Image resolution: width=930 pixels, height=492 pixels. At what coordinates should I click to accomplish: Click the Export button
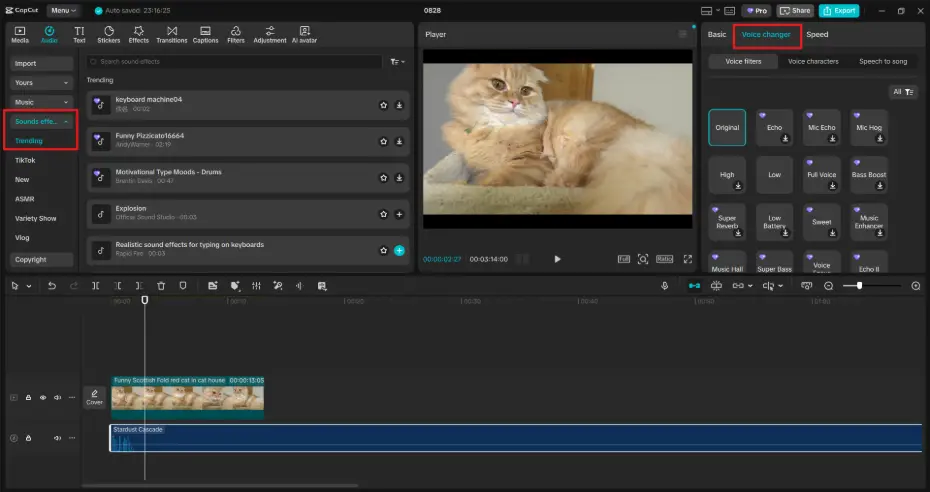[838, 10]
